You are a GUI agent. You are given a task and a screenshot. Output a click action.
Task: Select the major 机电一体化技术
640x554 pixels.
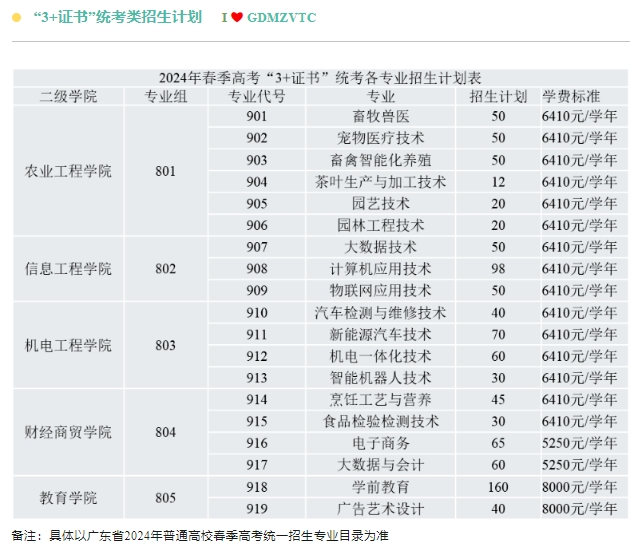[381, 356]
